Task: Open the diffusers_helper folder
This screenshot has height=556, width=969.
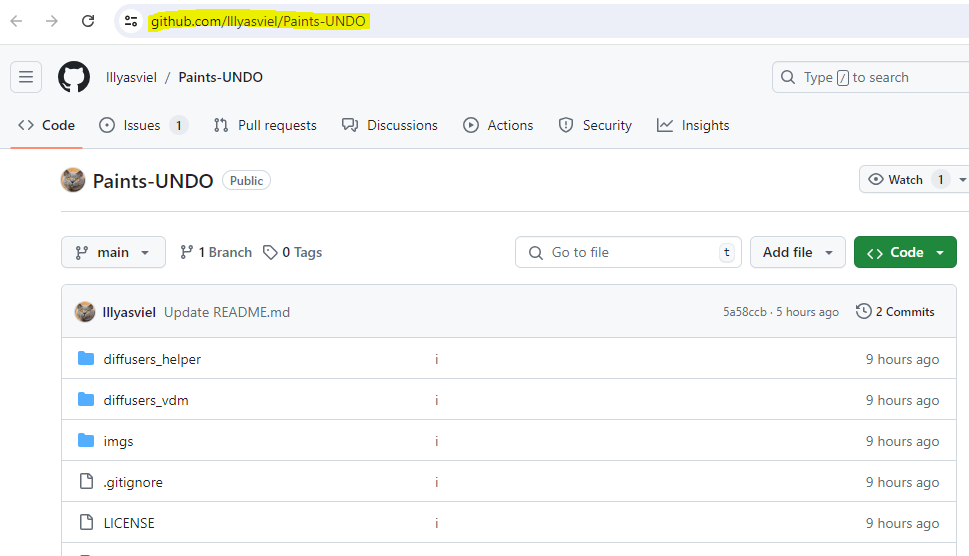Action: (152, 359)
